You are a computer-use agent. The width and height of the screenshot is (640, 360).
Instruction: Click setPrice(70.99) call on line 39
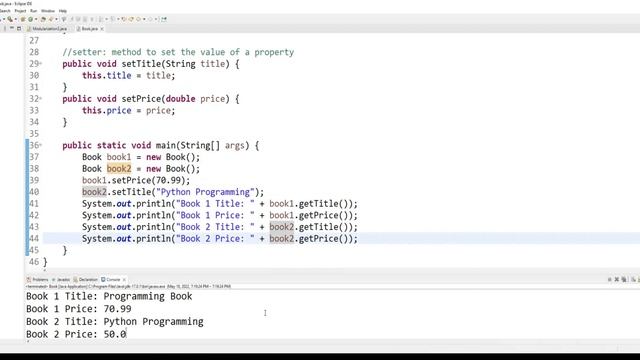pos(149,180)
